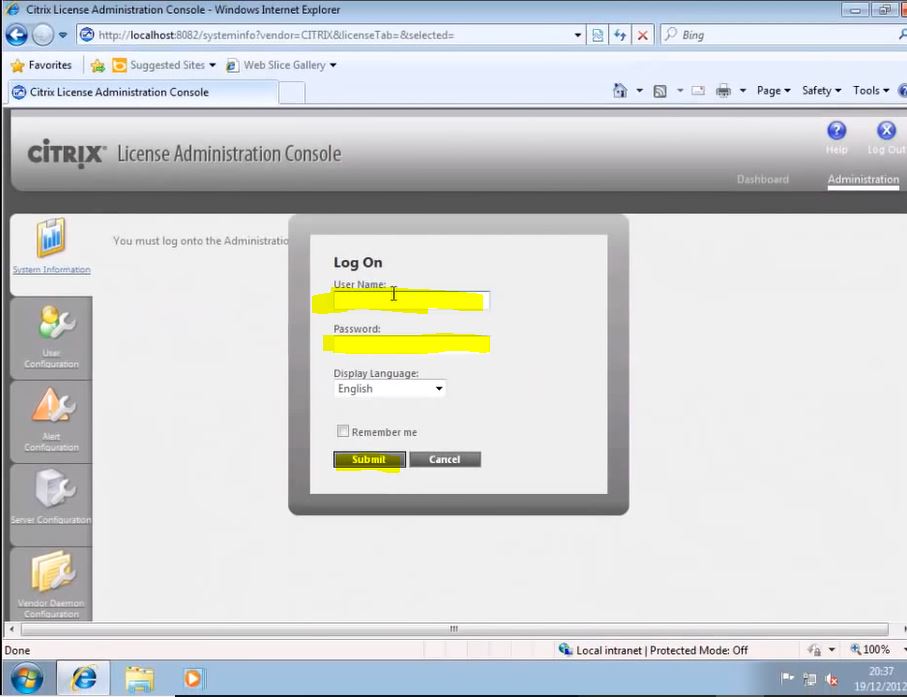Click the muted volume speaker tray icon

point(832,680)
